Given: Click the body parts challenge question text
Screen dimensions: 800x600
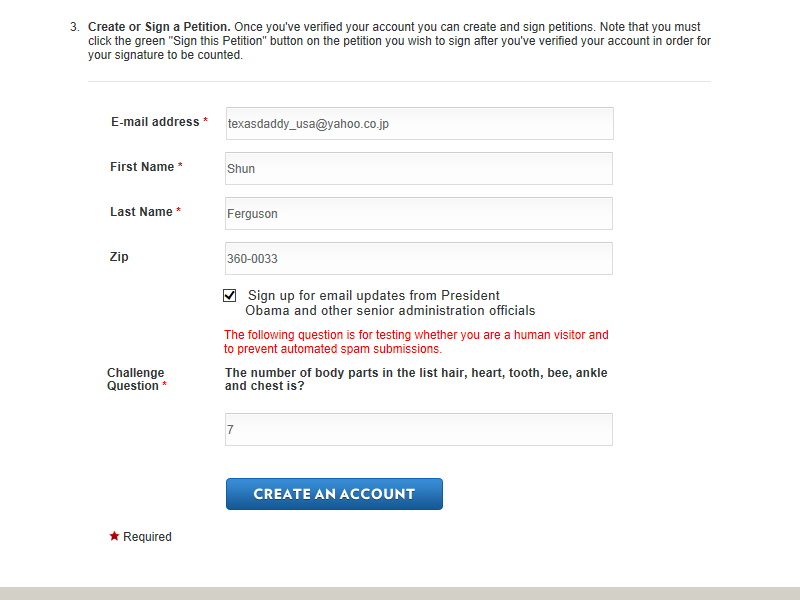Looking at the screenshot, I should (x=416, y=379).
